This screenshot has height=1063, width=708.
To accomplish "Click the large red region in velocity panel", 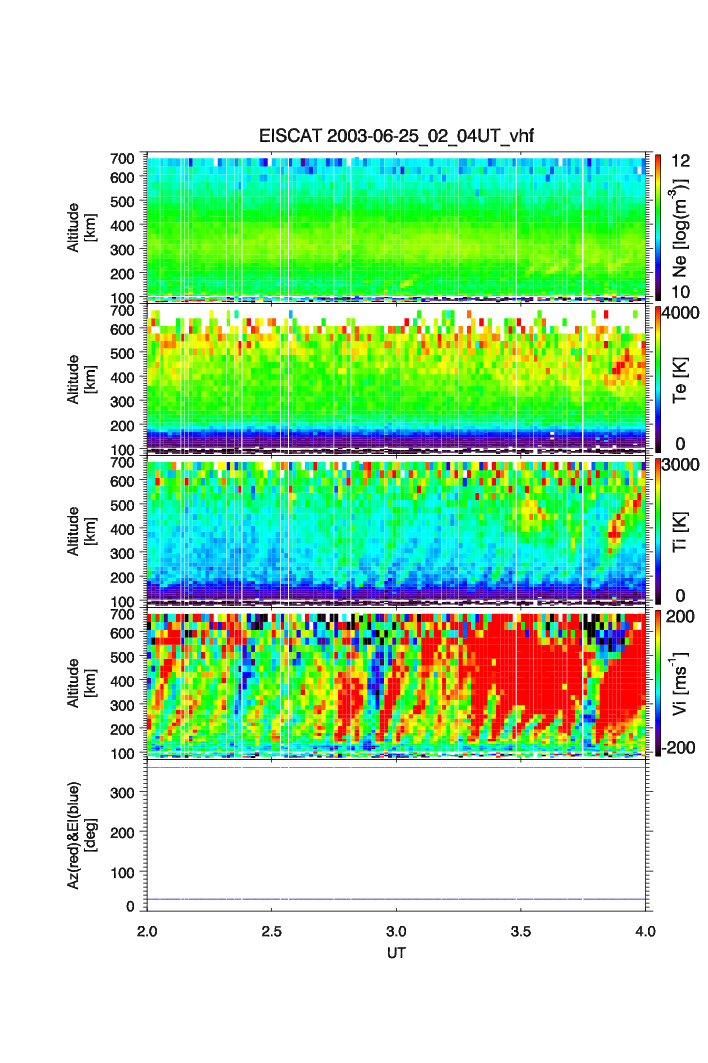I will coord(520,680).
